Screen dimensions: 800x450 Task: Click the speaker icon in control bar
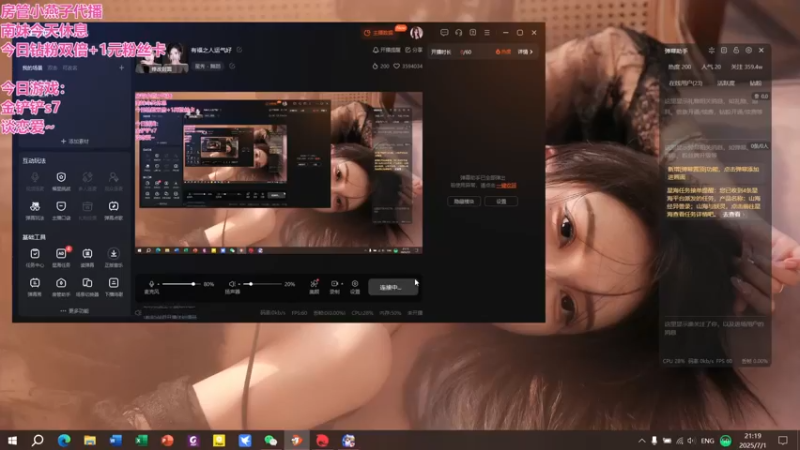232,284
